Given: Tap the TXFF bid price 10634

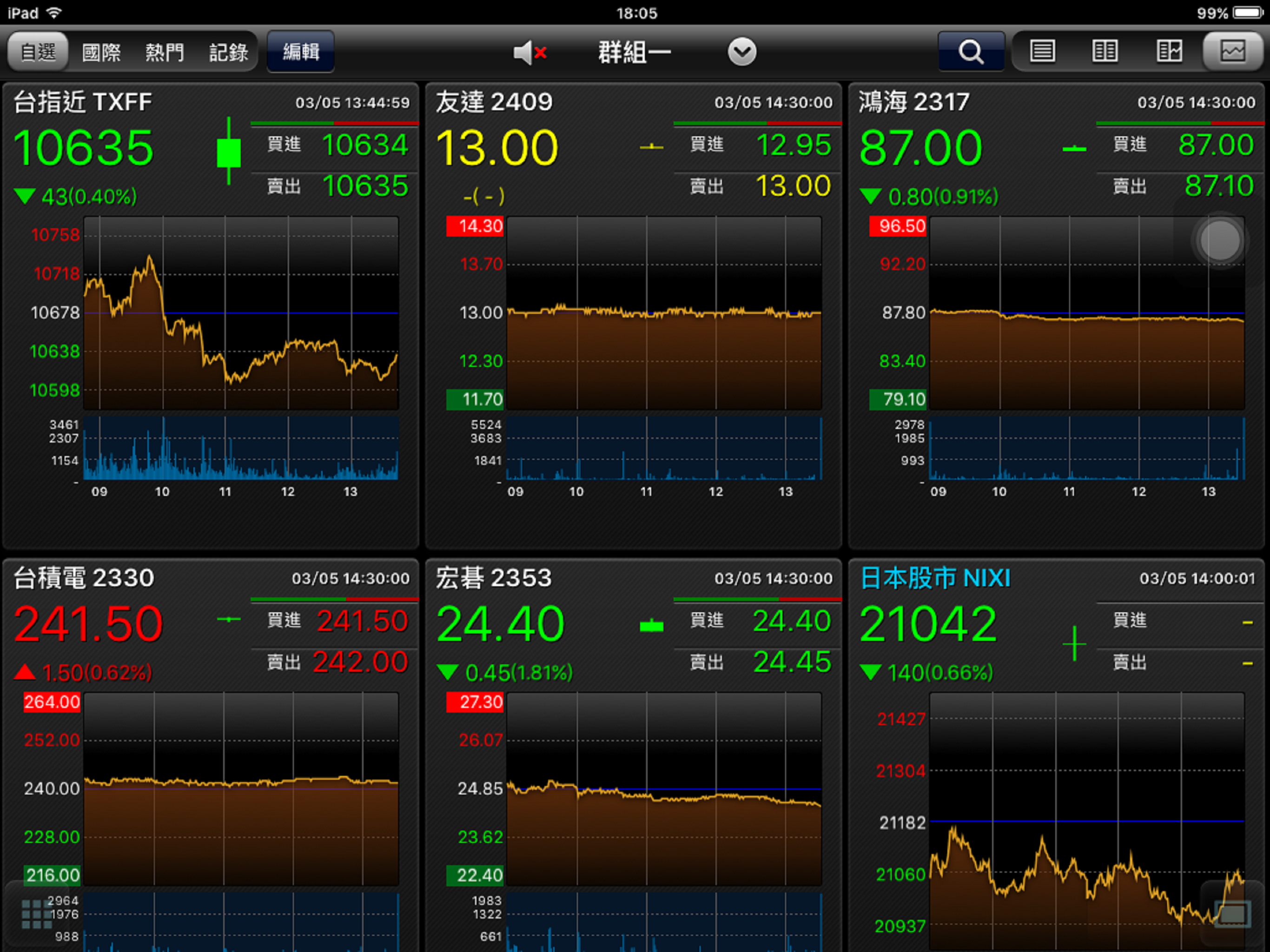Looking at the screenshot, I should click(365, 145).
